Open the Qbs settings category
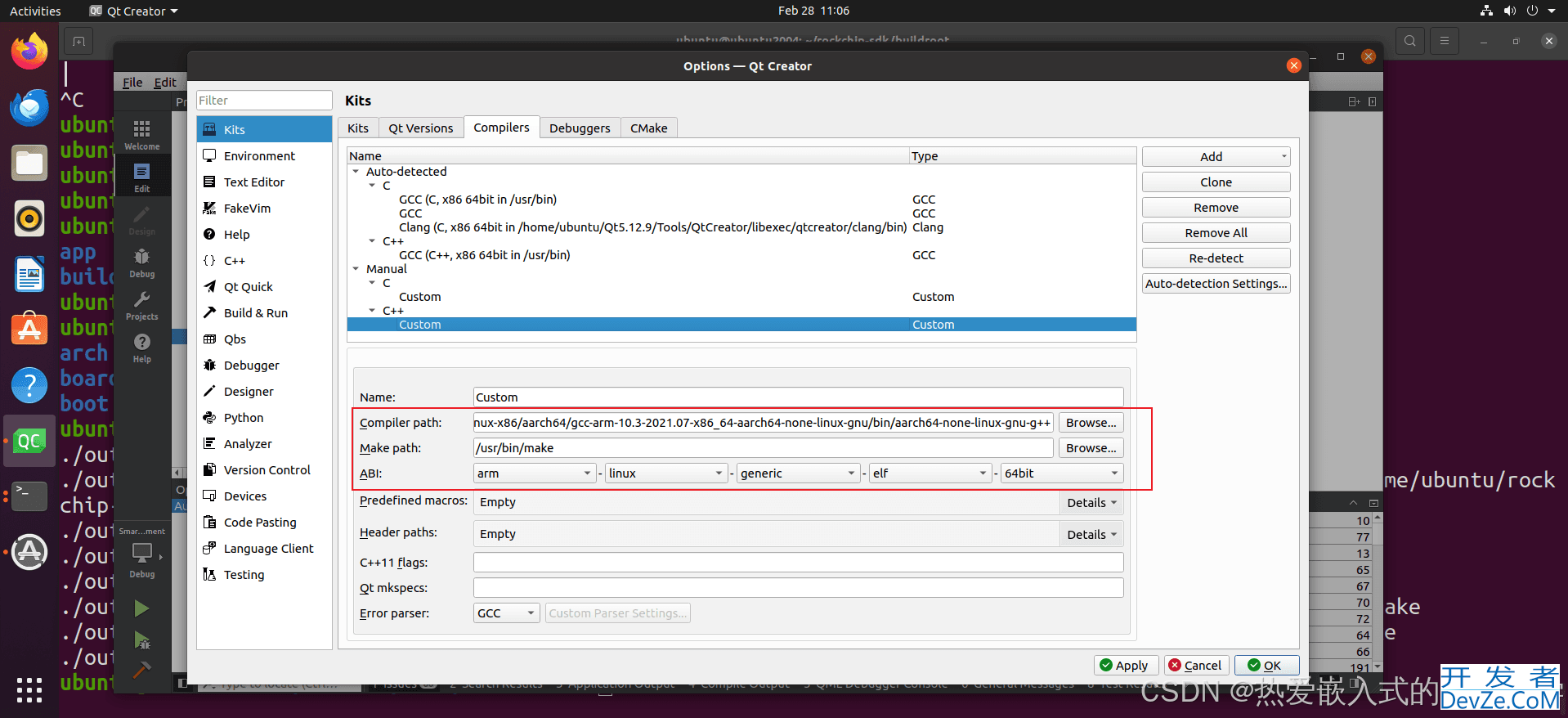The width and height of the screenshot is (1568, 718). point(264,339)
